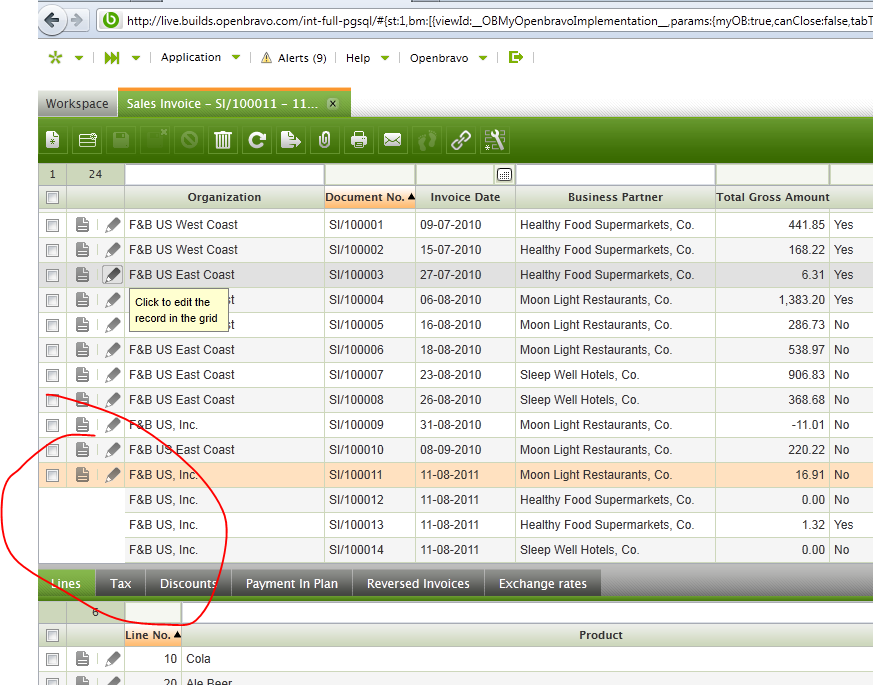
Task: Click the Delete record trash icon
Action: click(223, 141)
